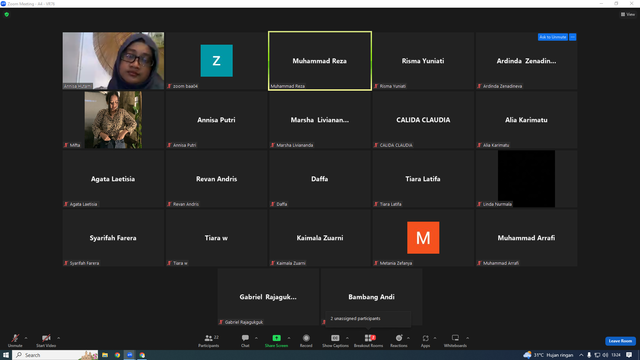
Task: Open Whiteboards
Action: [x=455, y=340]
